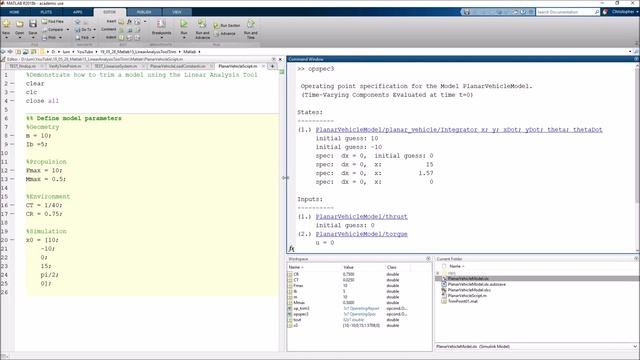The height and width of the screenshot is (360, 640).
Task: Click the Insert function fx icon
Action: [x=129, y=22]
